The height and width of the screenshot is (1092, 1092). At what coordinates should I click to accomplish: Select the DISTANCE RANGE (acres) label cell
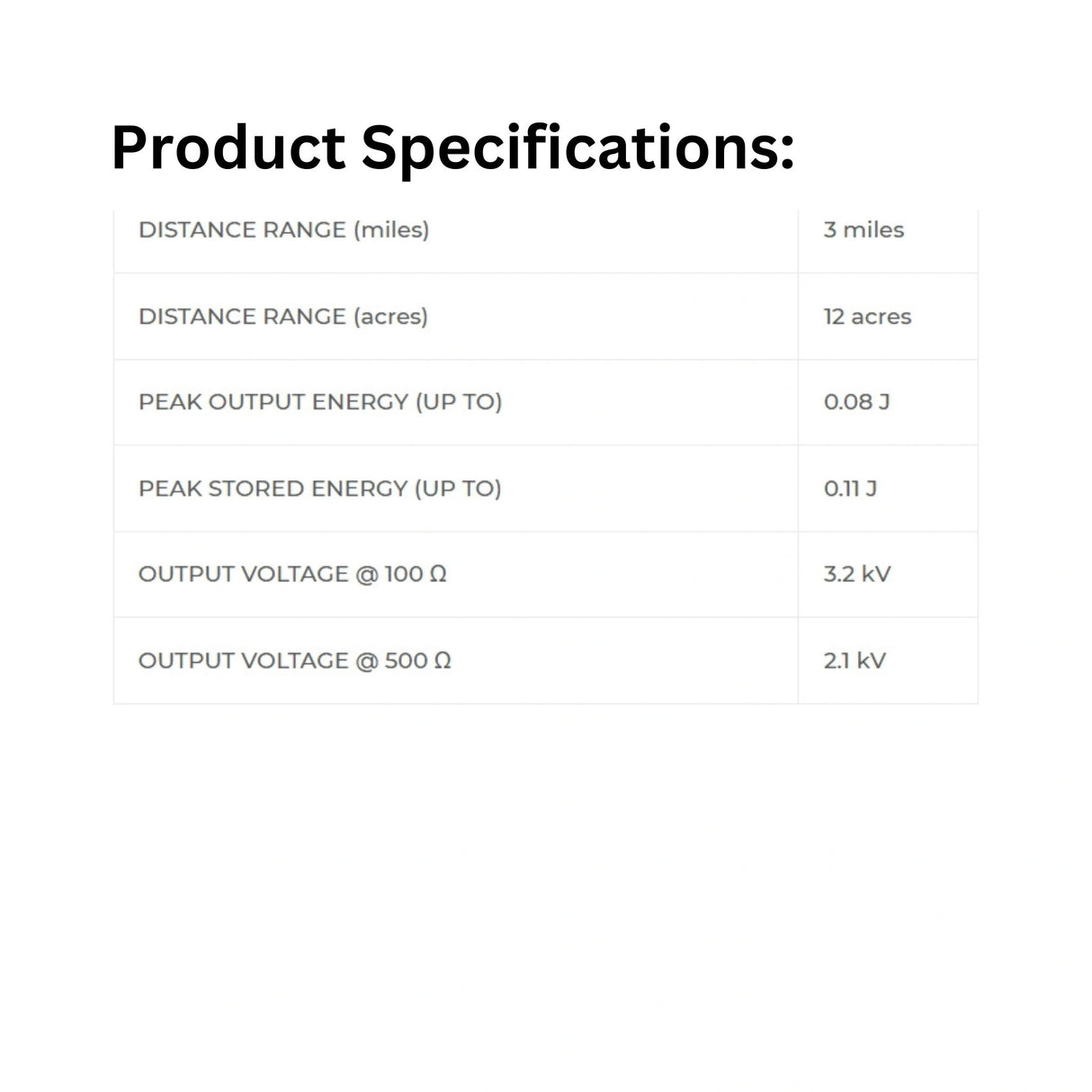282,317
